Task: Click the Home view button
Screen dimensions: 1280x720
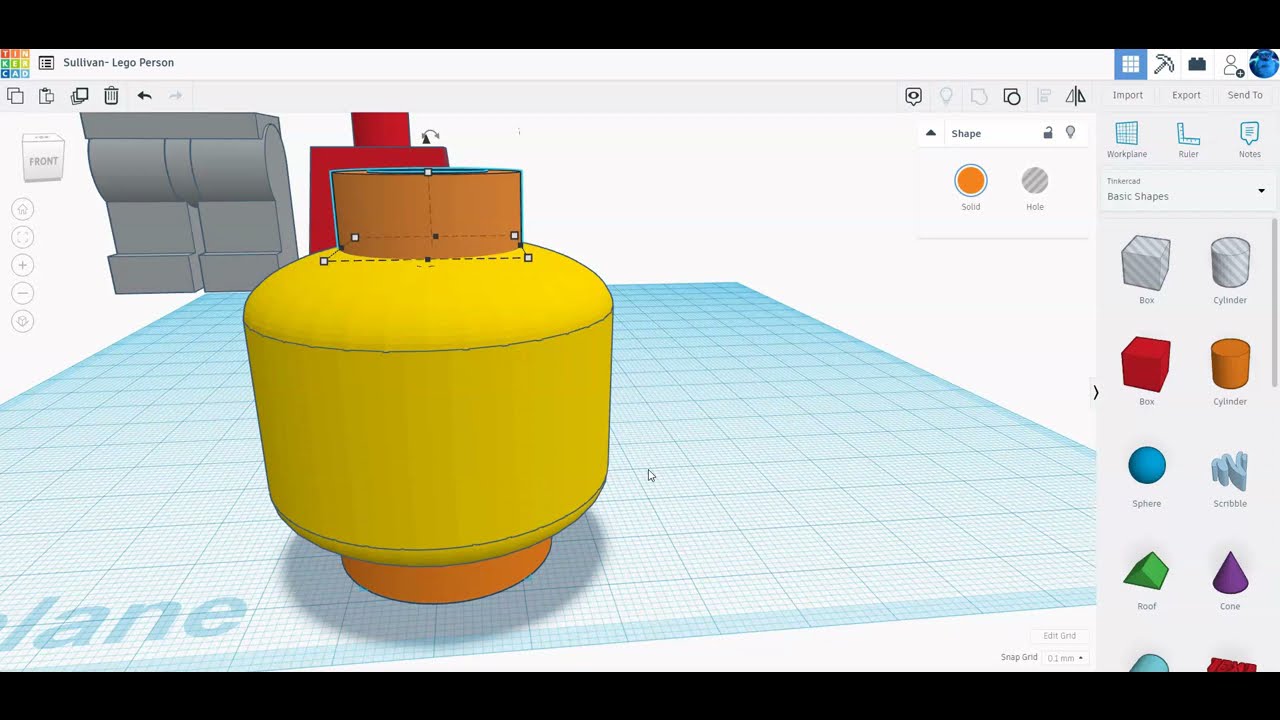Action: tap(23, 209)
